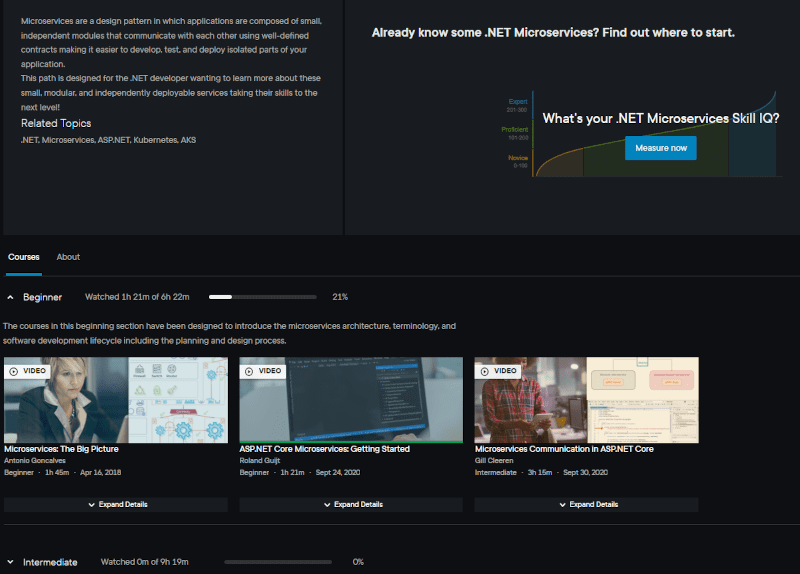This screenshot has height=574, width=800.
Task: Click the Proficient level label on skill chart
Action: click(514, 130)
